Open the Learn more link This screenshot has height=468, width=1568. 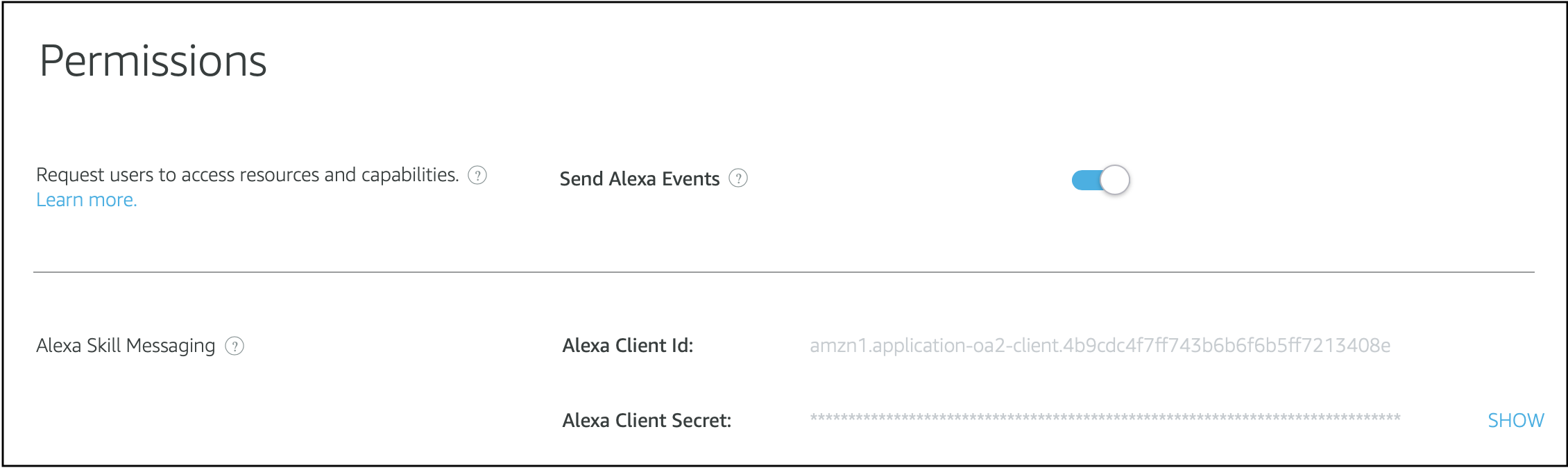point(87,200)
